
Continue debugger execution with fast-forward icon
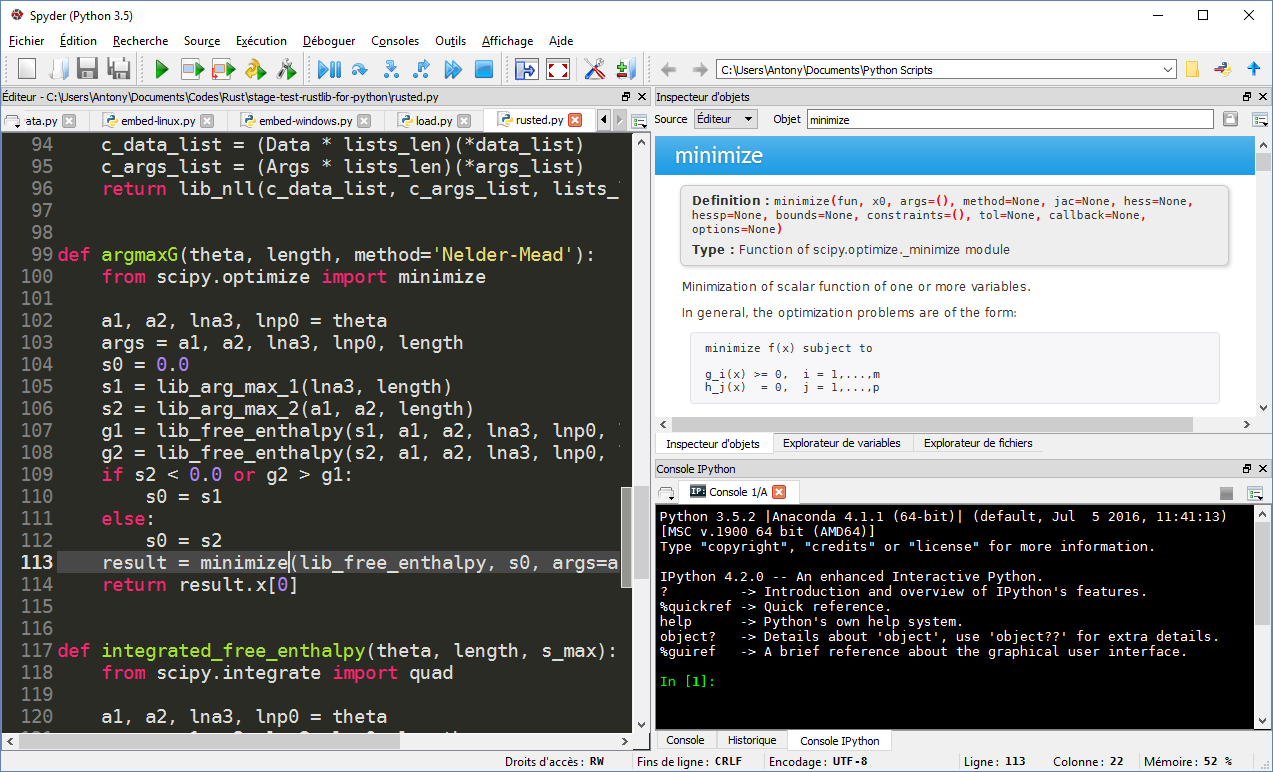(453, 69)
